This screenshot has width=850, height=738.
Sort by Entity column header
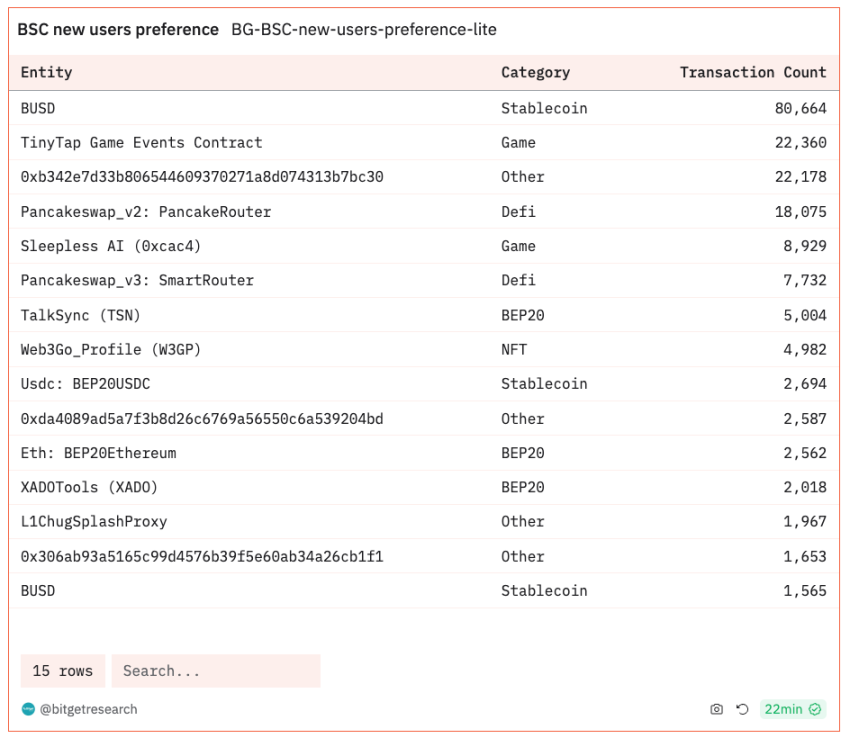tap(46, 72)
